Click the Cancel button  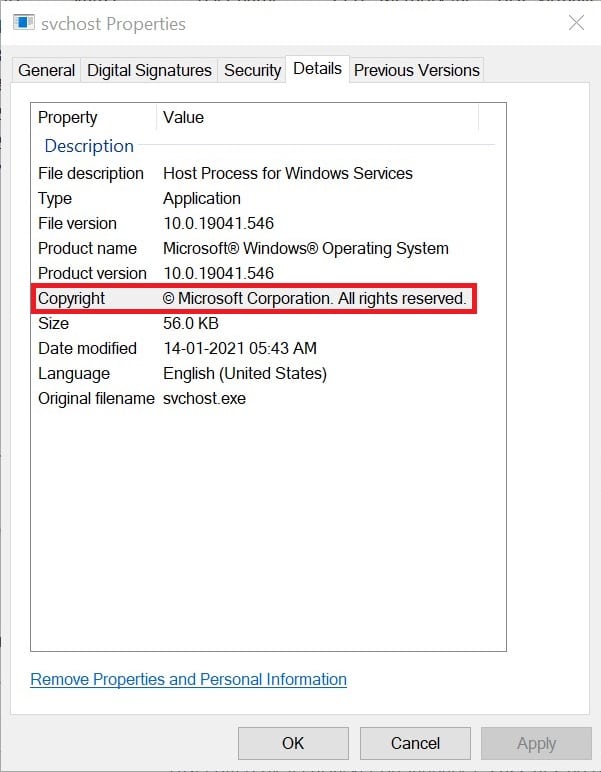coord(415,743)
